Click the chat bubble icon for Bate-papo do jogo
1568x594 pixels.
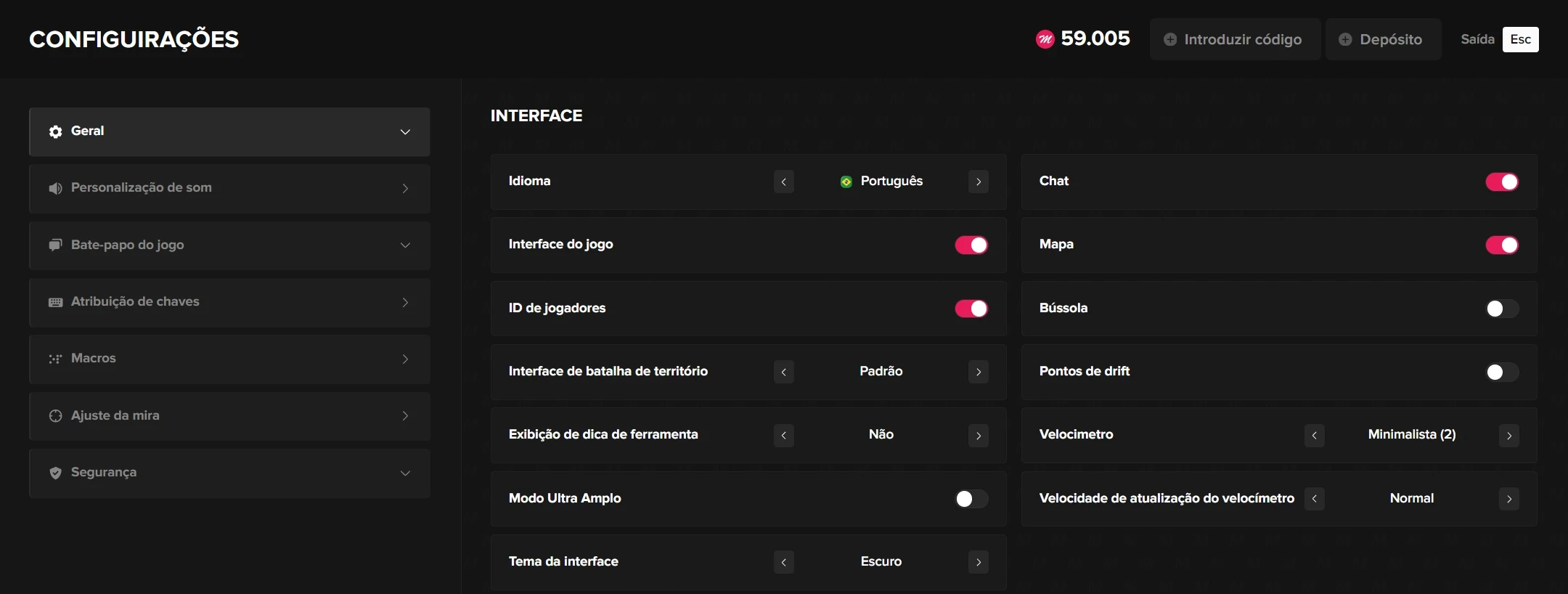(55, 245)
